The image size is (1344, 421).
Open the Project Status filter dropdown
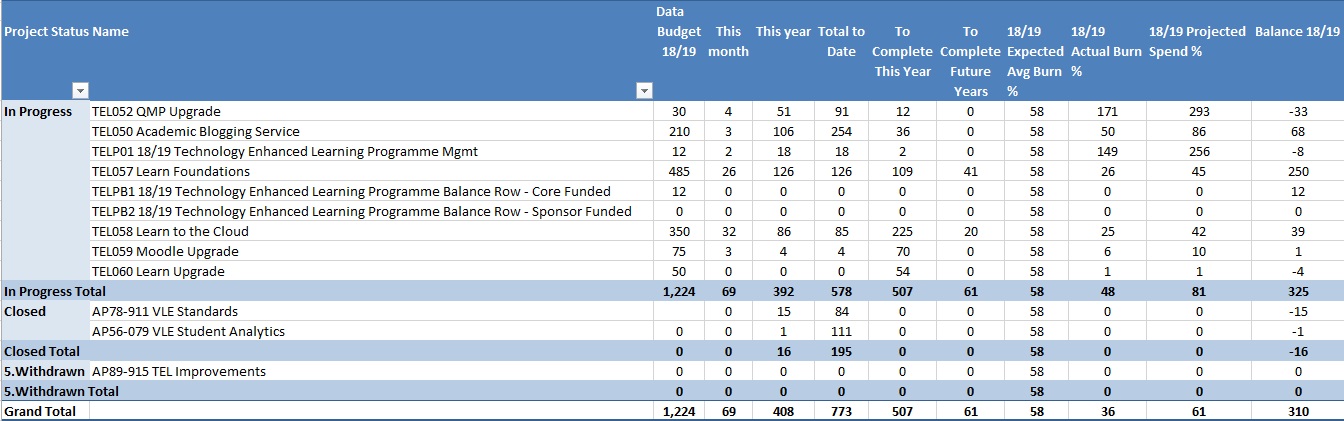pyautogui.click(x=80, y=91)
